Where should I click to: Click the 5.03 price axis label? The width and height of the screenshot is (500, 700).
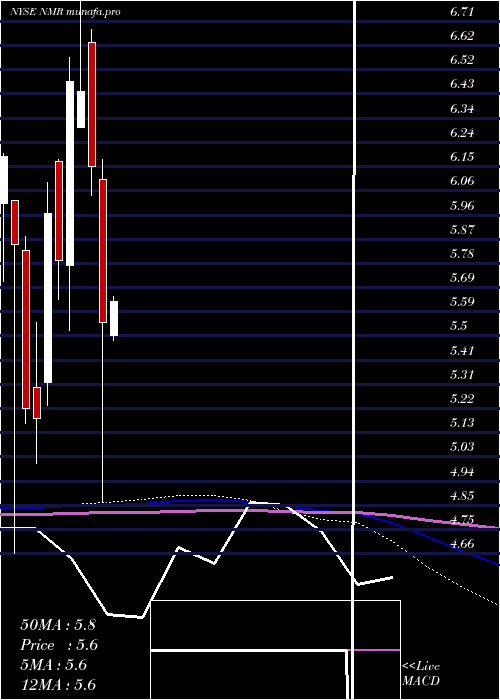tap(462, 447)
